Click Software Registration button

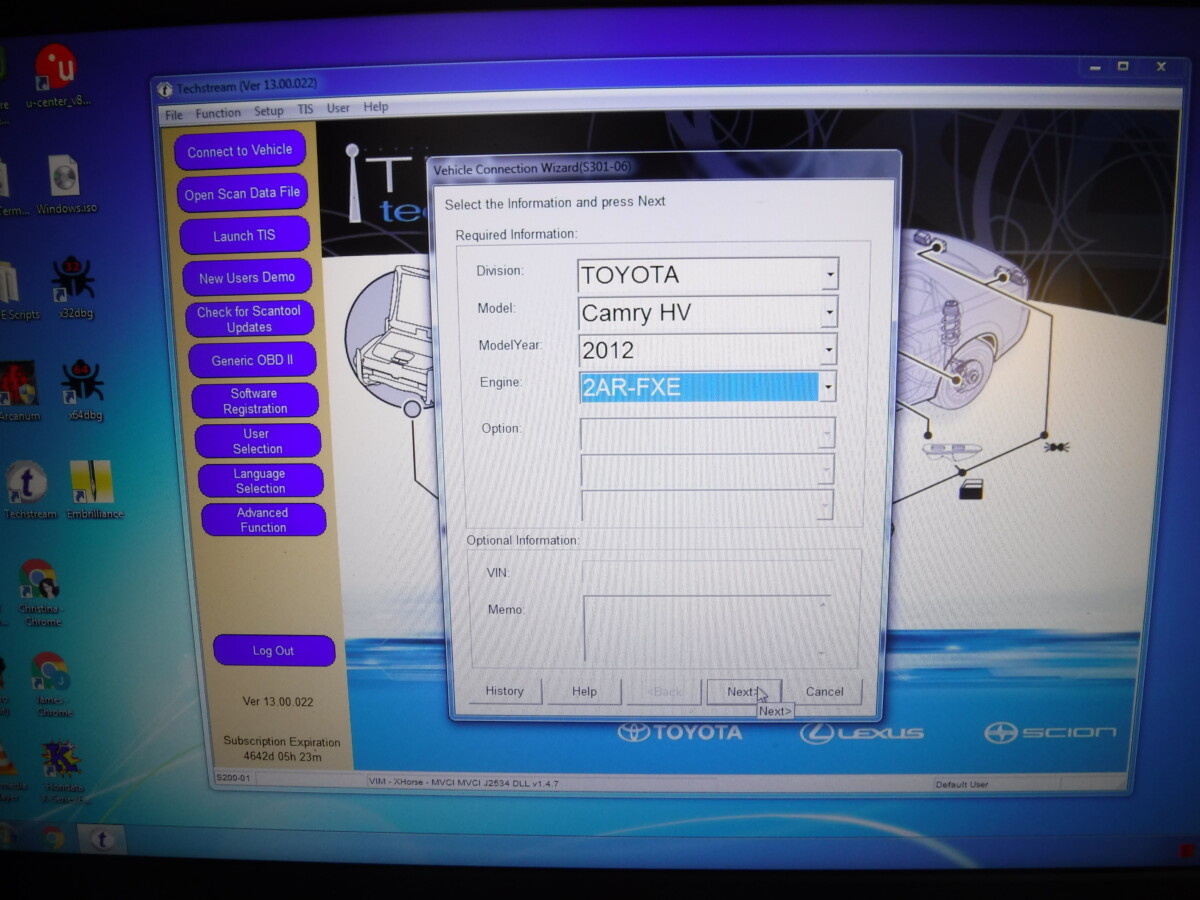255,401
